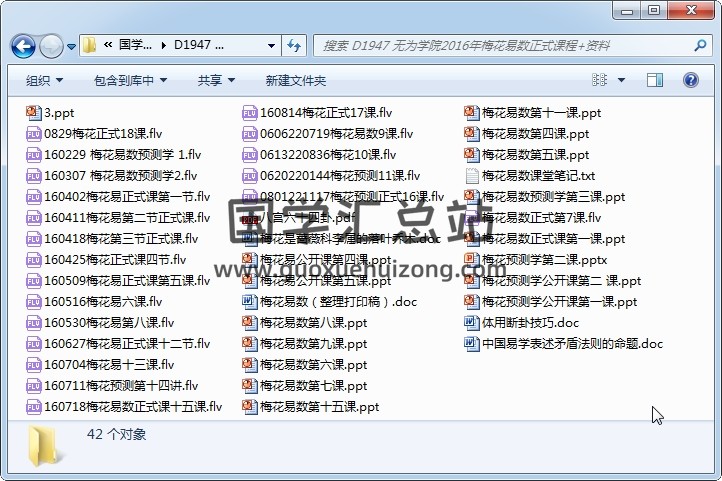Toggle the preview pane button
The width and height of the screenshot is (722, 481).
tap(657, 80)
